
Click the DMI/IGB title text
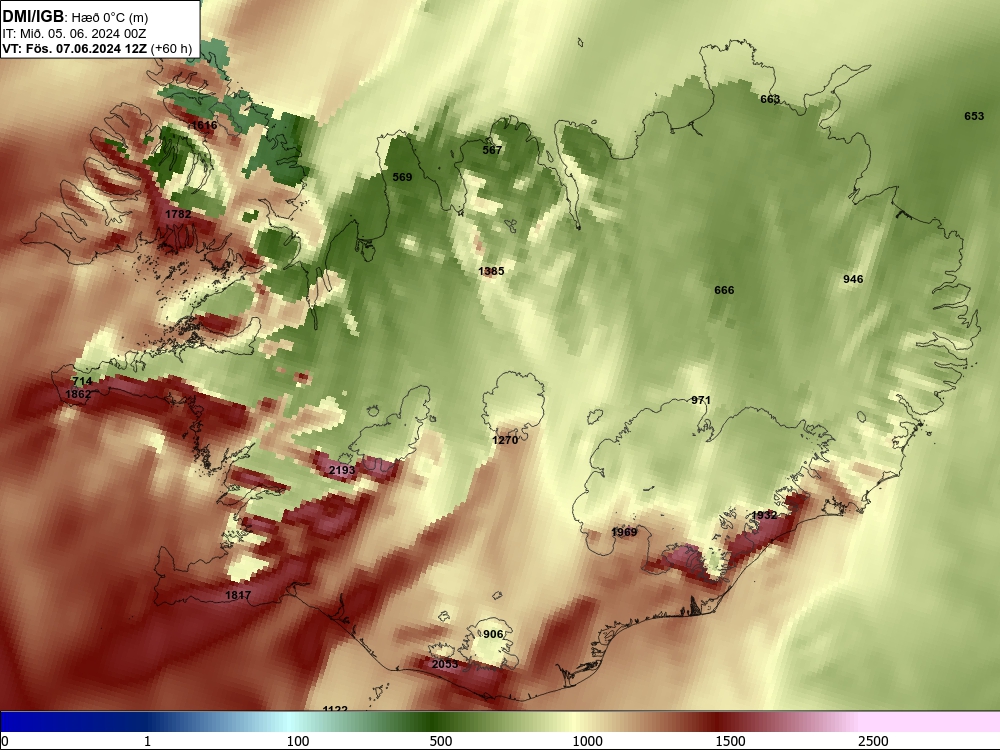tap(33, 17)
